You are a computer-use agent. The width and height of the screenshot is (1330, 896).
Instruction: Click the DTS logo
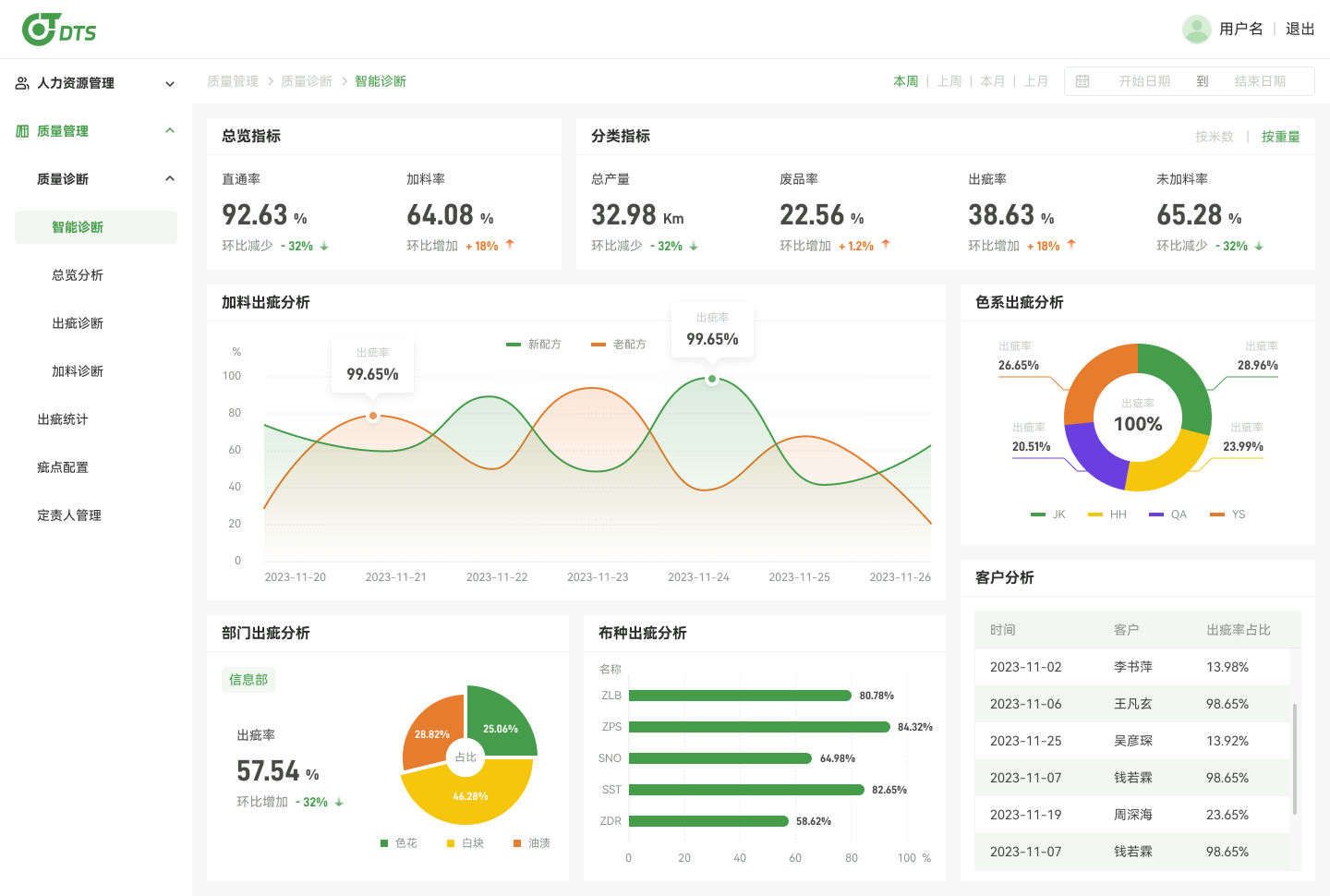coord(59,30)
